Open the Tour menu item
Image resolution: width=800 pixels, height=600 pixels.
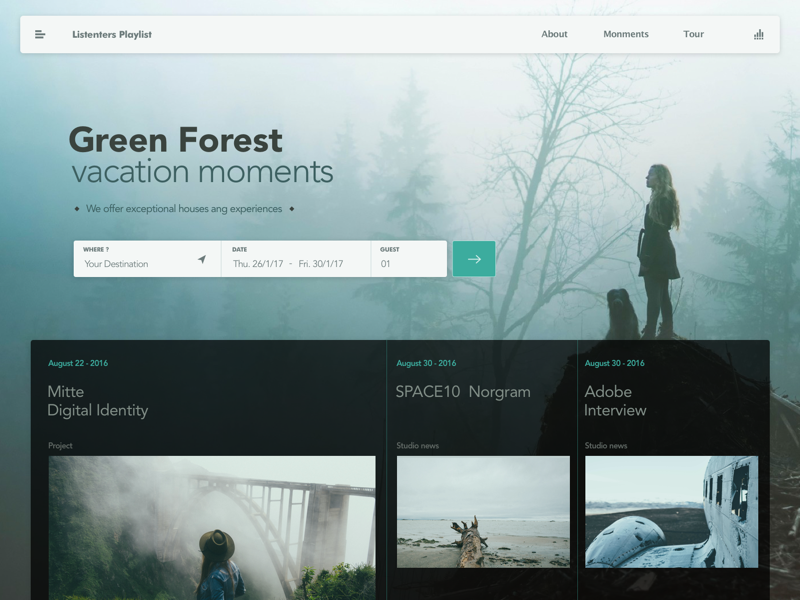coord(693,34)
